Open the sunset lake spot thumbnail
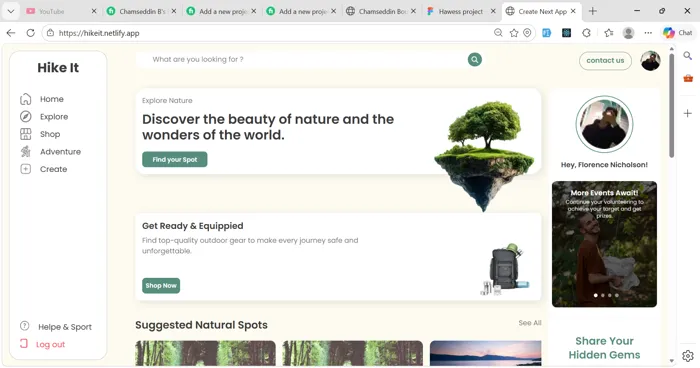The image size is (700, 368). [485, 353]
